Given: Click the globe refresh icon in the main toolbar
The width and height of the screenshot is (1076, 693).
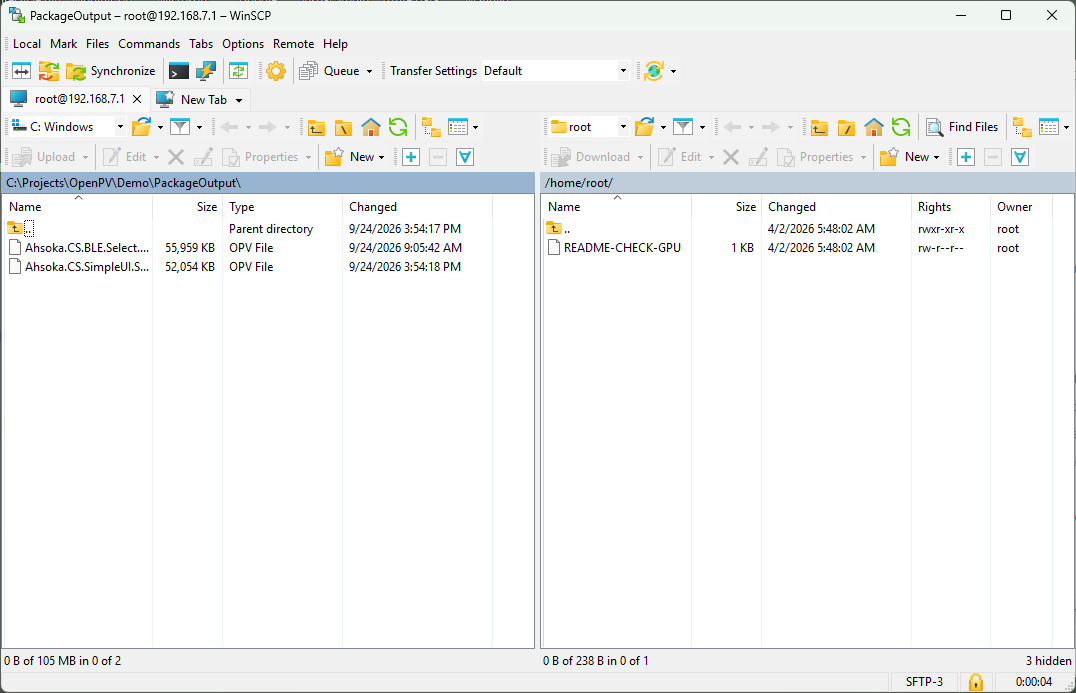Looking at the screenshot, I should pos(654,71).
